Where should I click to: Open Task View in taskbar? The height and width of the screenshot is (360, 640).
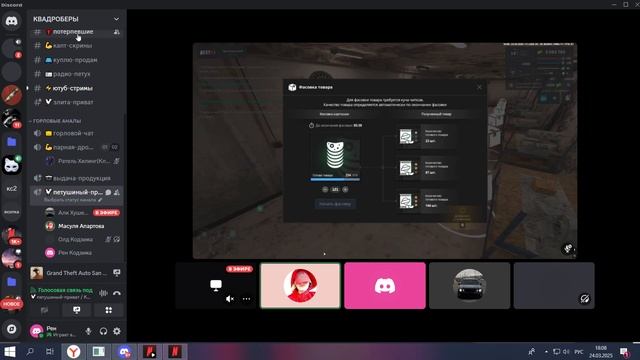tap(50, 351)
